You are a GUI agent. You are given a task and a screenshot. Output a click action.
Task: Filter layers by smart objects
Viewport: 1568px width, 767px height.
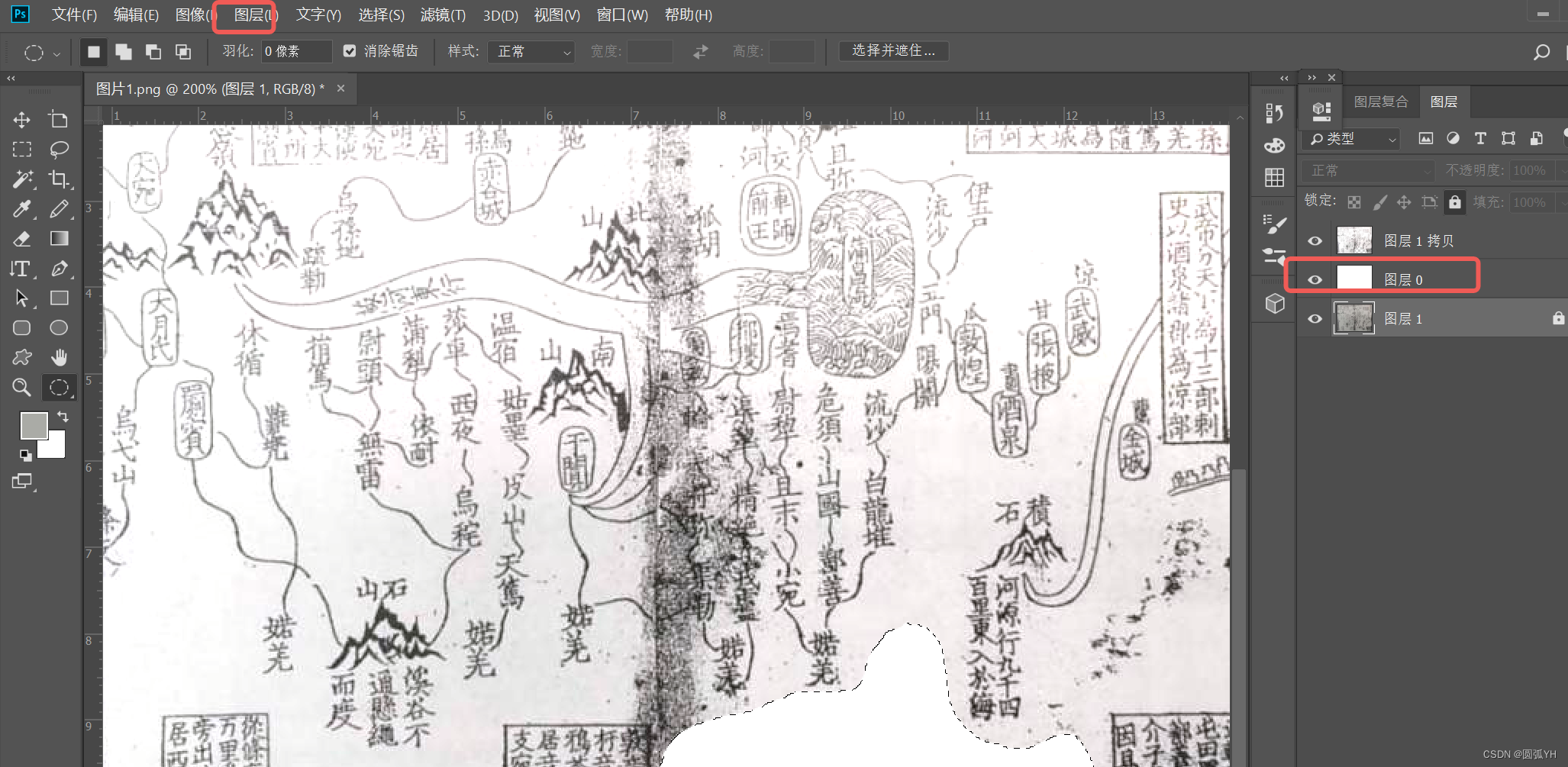click(x=1536, y=138)
